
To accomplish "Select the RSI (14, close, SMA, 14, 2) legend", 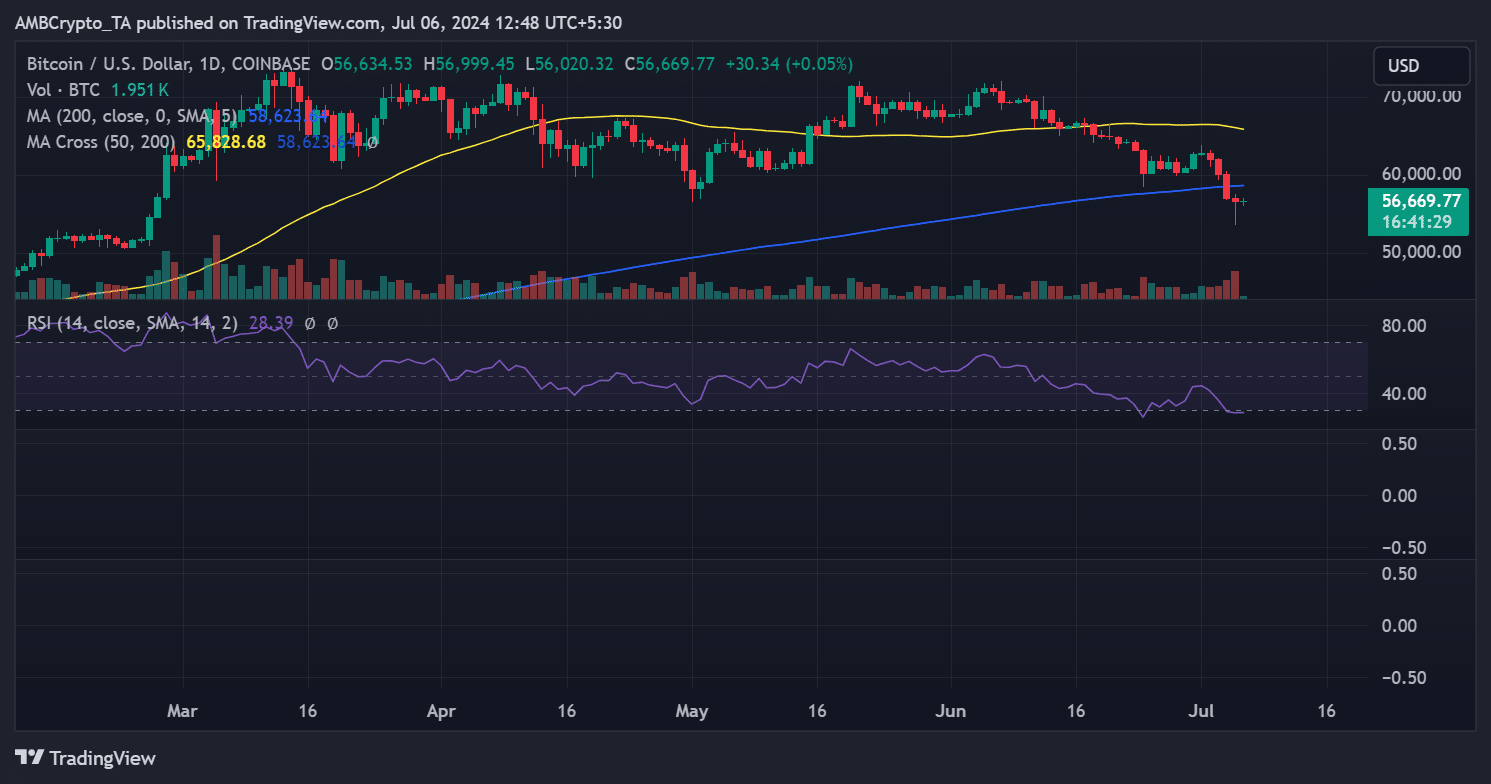I will pos(131,324).
